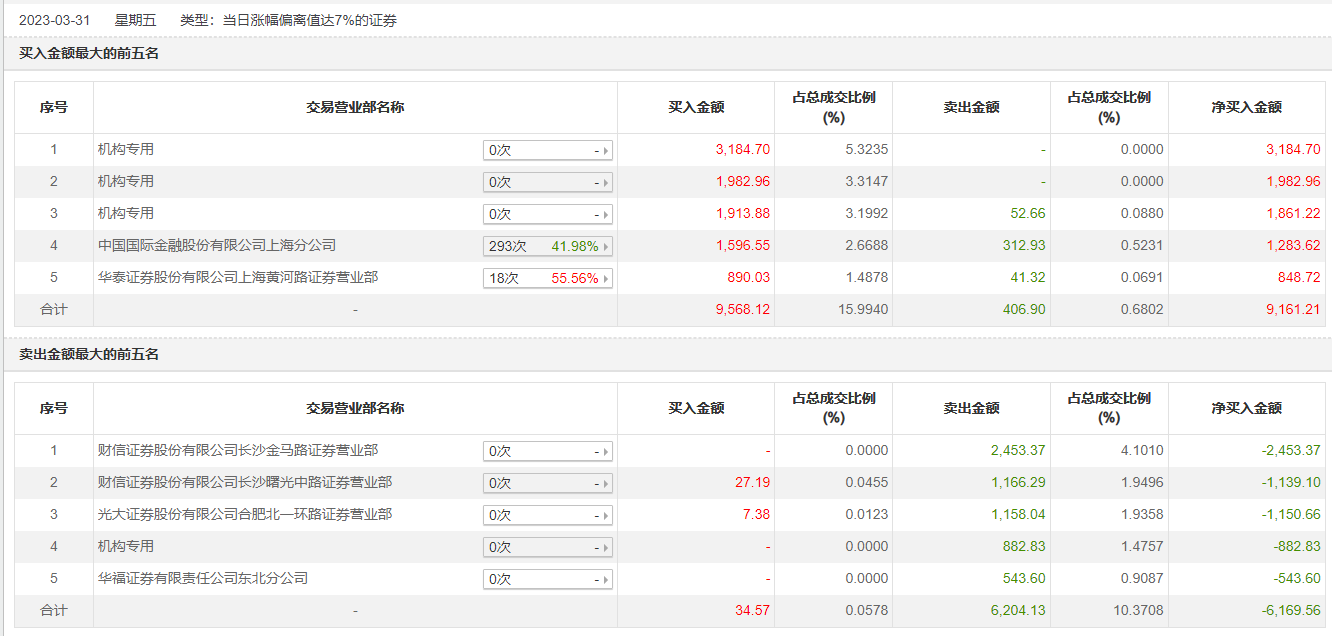Open 0次 dropdown in first buy-table row

tap(547, 150)
